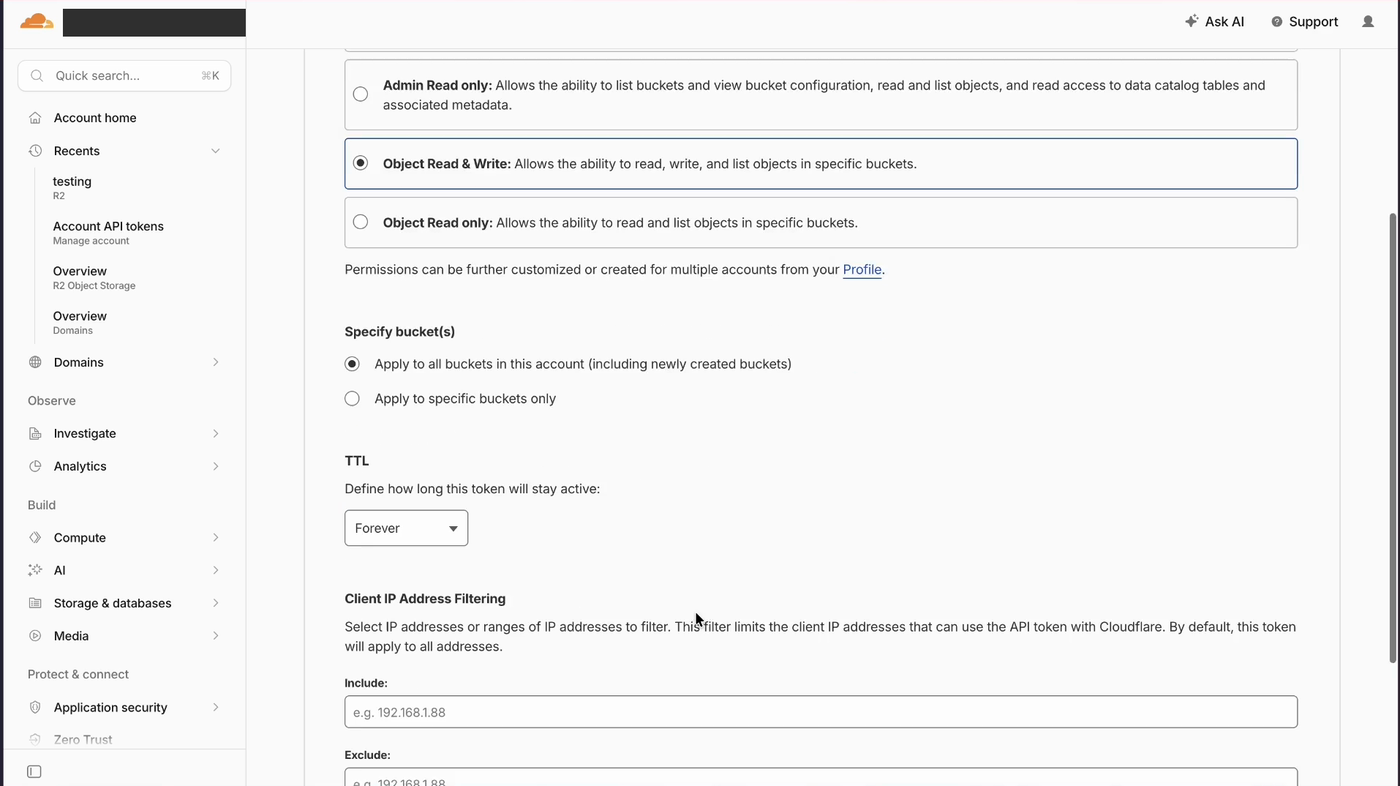Select Object Read & Write permission
Viewport: 1400px width, 786px height.
[360, 163]
